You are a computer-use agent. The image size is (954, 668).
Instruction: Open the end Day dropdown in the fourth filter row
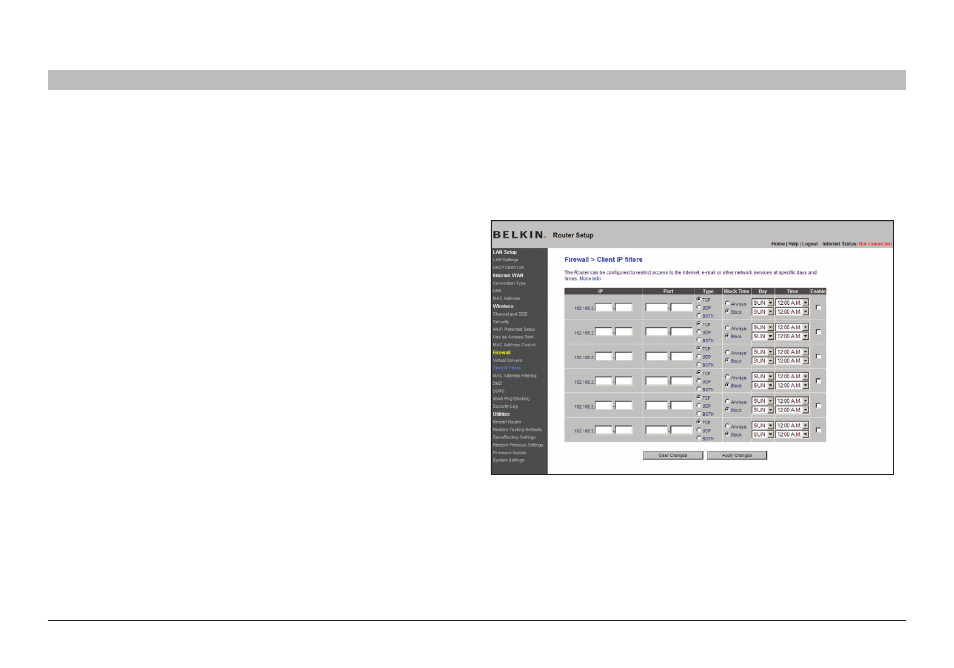click(762, 385)
